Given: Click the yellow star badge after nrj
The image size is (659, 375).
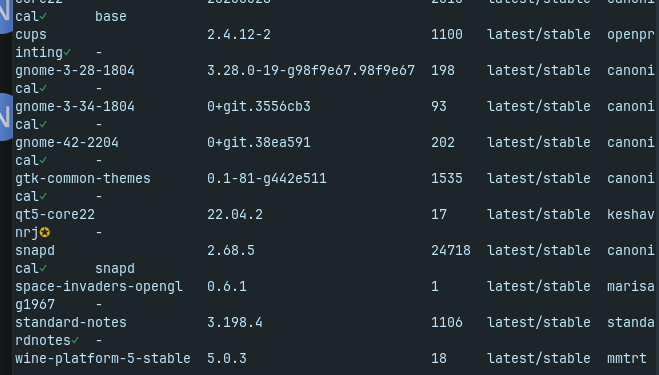Looking at the screenshot, I should [45, 232].
